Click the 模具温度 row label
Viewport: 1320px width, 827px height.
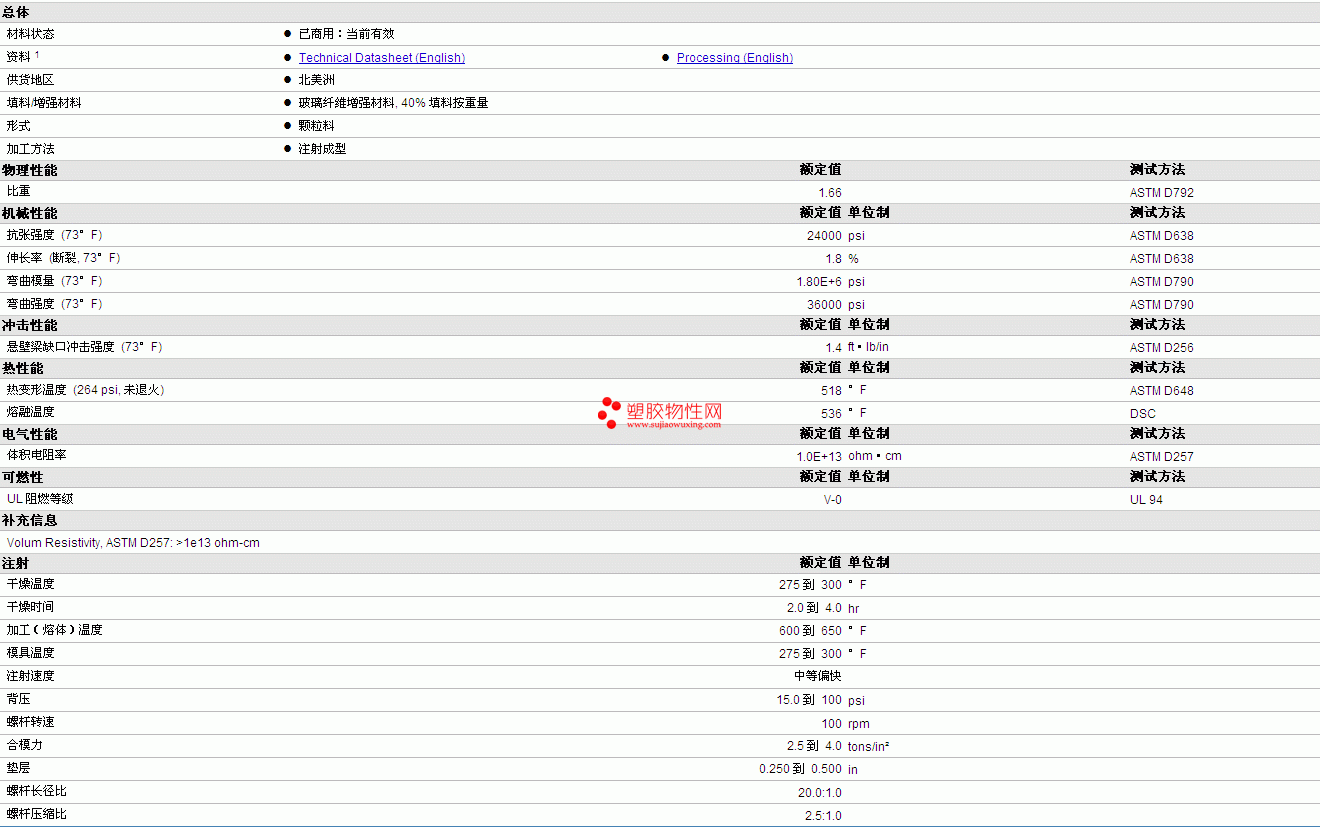click(x=30, y=653)
